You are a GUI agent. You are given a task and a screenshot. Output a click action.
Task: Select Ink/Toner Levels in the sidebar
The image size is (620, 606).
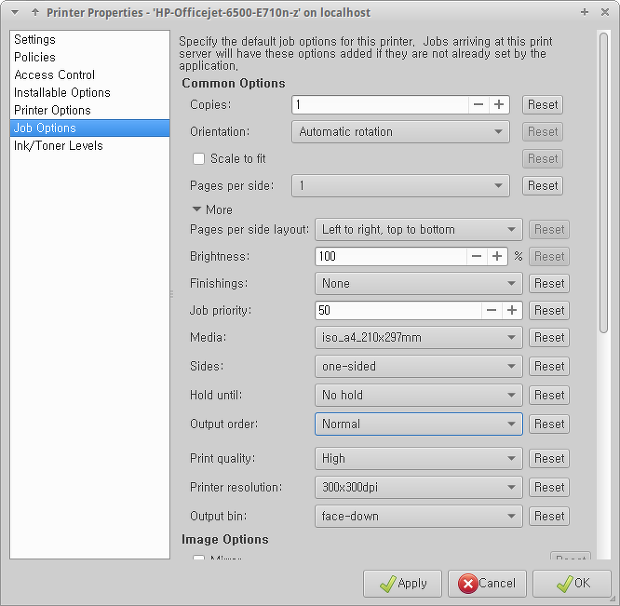point(89,146)
